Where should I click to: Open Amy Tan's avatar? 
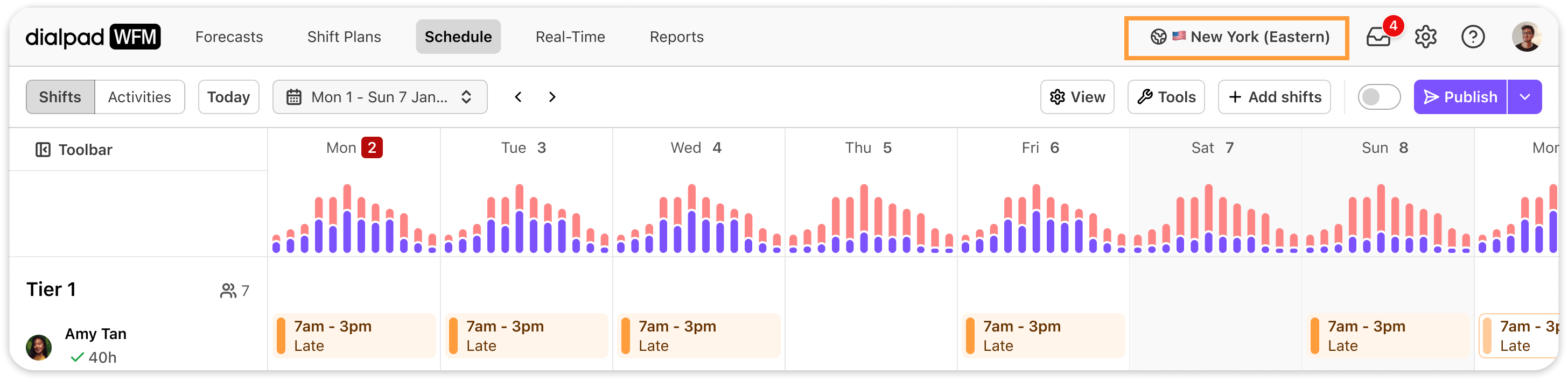(x=38, y=347)
